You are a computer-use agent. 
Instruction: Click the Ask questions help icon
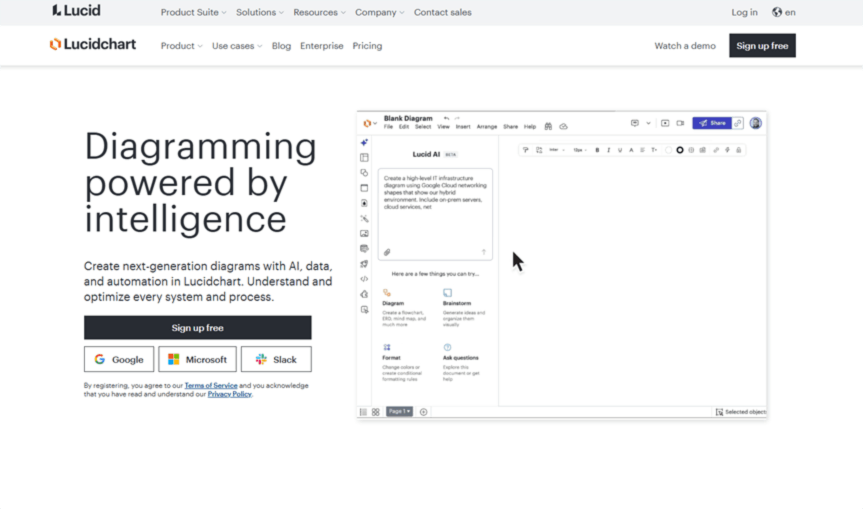point(447,348)
